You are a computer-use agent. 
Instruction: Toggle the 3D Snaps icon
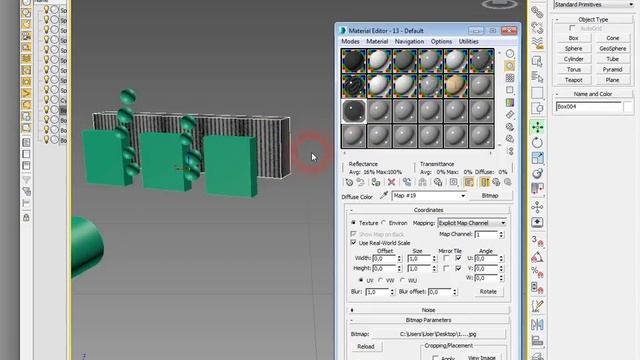[538, 240]
